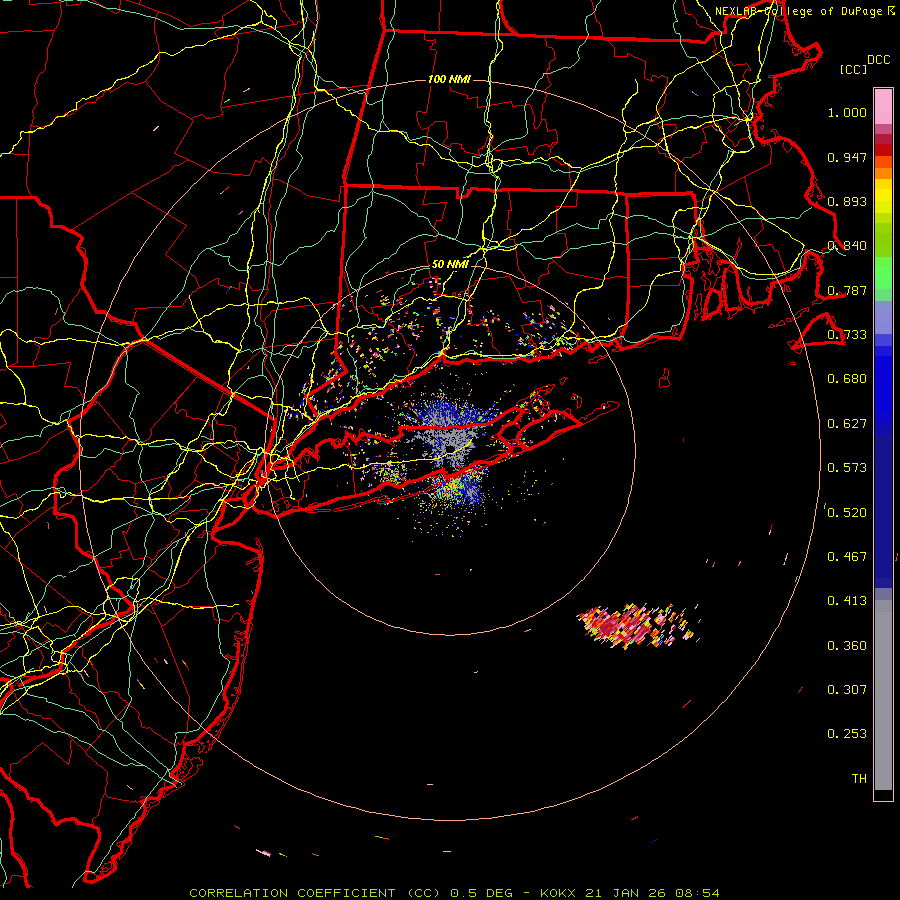Click the 100 NMI range ring label

coord(449,79)
